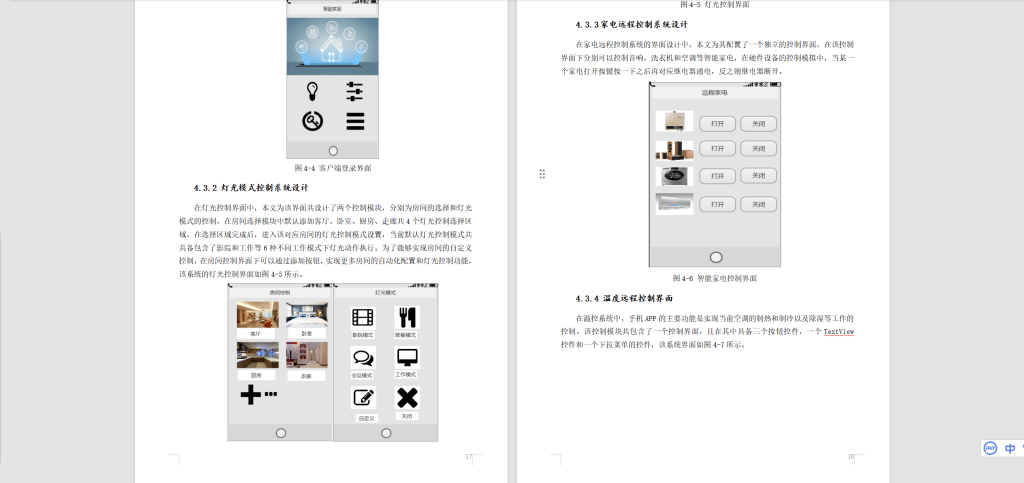Click the film strip 影院模式 icon
Image resolution: width=1024 pixels, height=483 pixels.
(363, 318)
